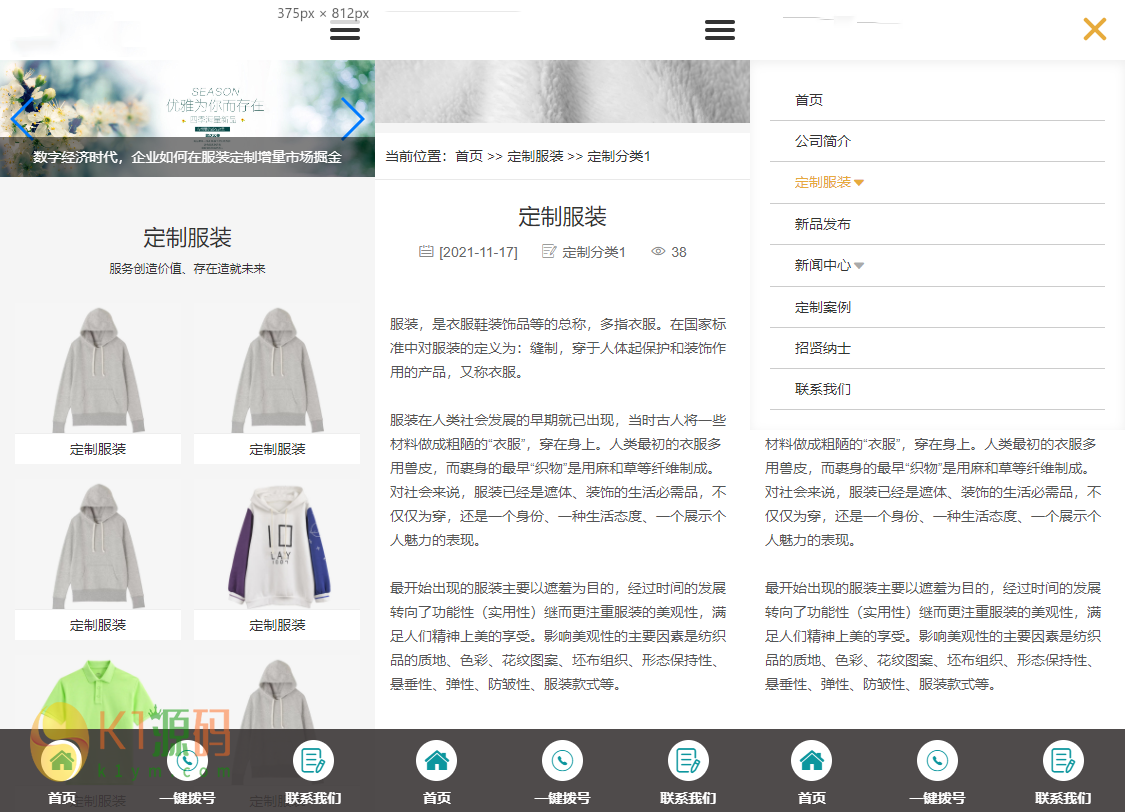Viewport: 1125px width, 812px height.
Task: Go to previous banner slide arrow
Action: coord(21,118)
